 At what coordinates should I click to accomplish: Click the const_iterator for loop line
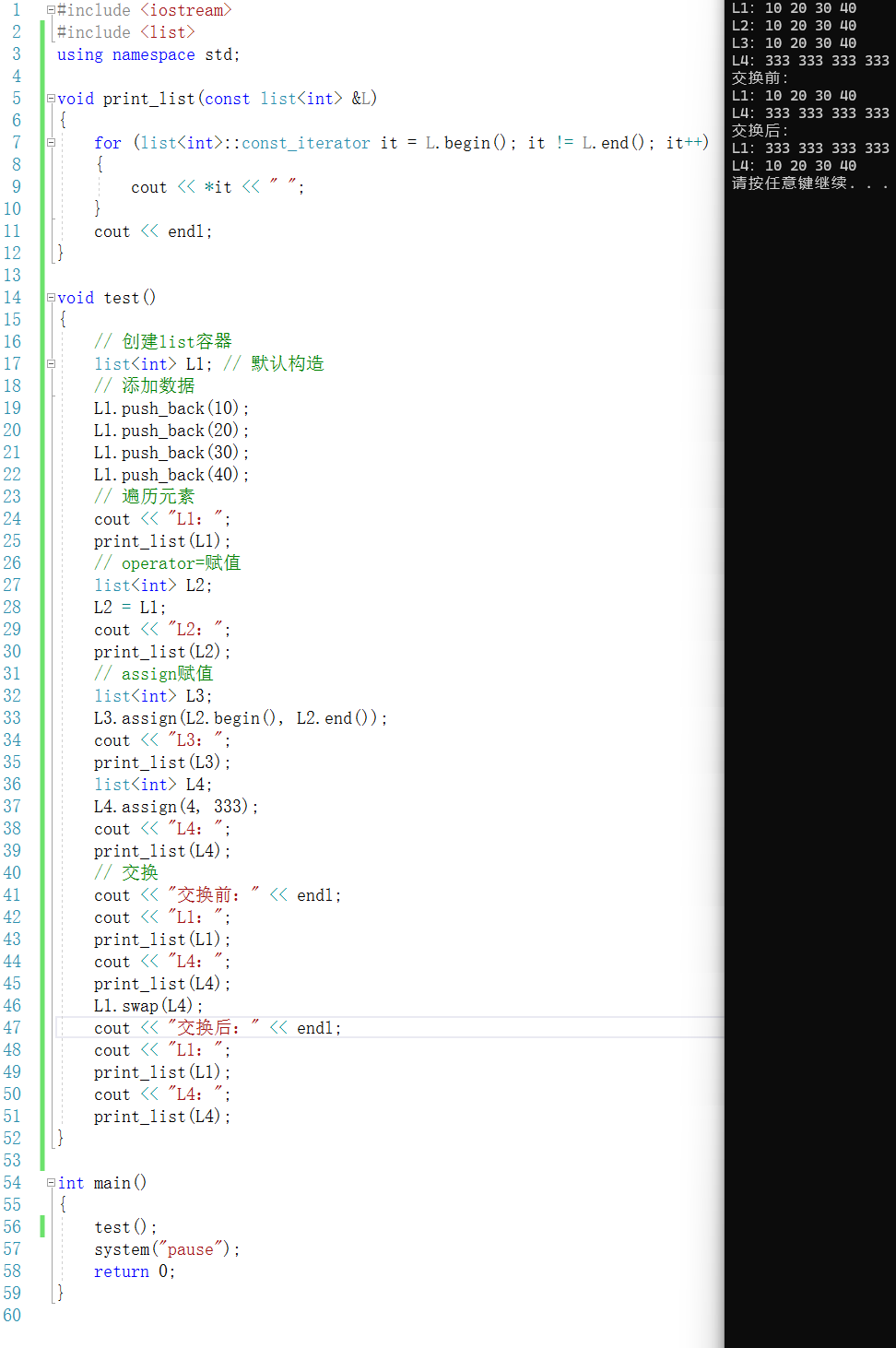402,143
